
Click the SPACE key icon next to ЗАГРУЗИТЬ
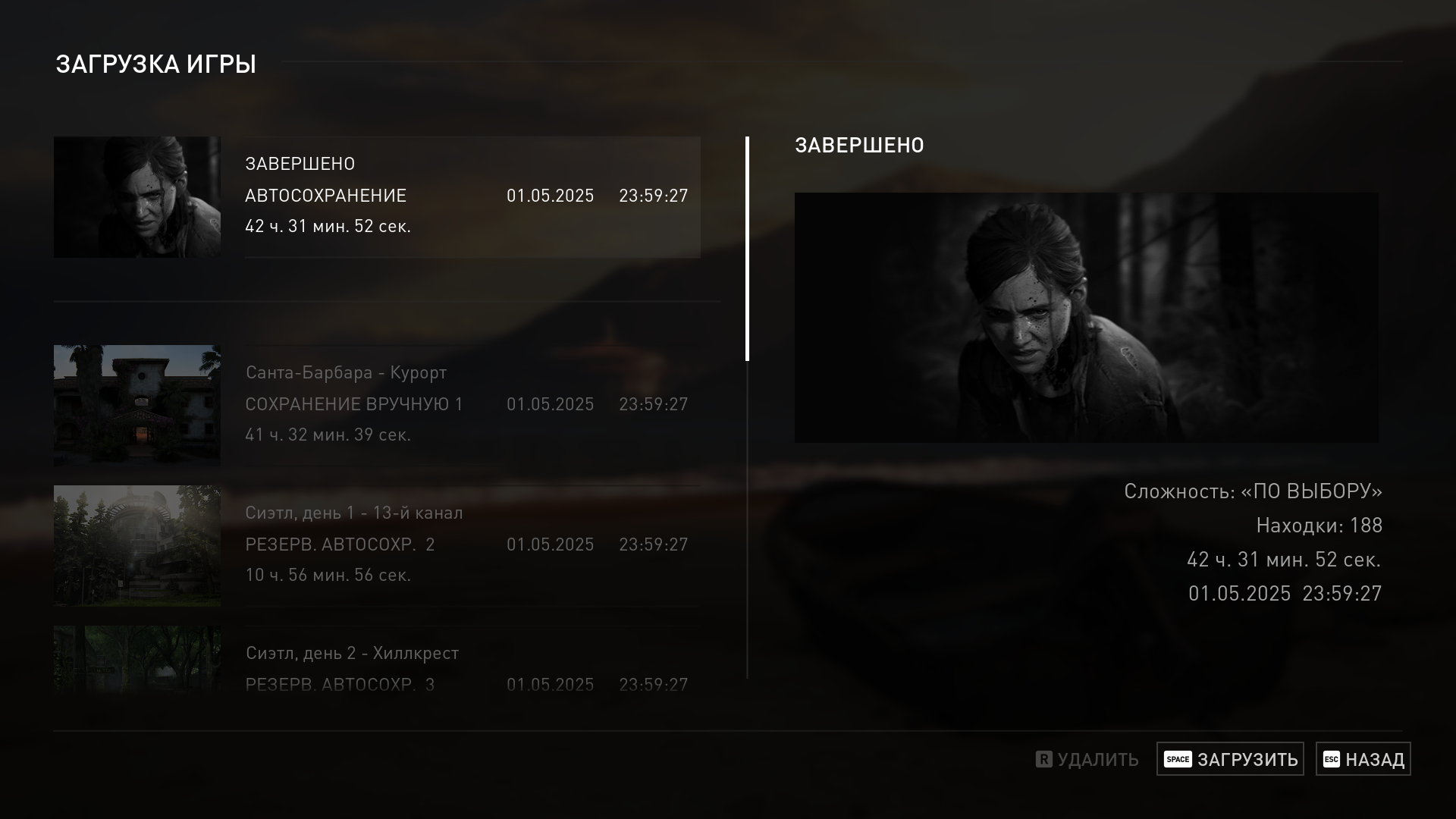tap(1178, 759)
